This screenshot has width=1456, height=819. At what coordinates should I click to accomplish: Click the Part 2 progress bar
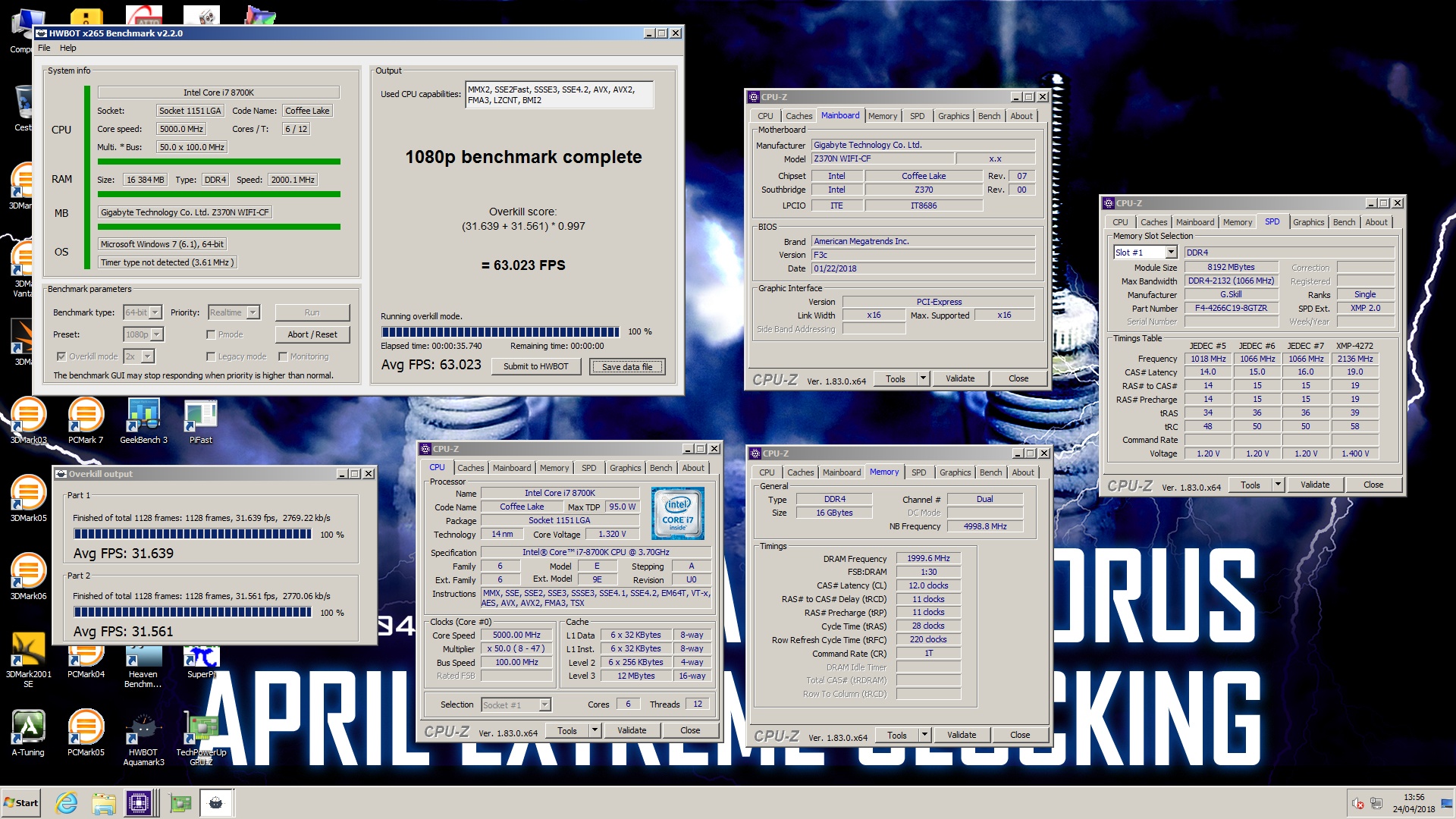coord(193,612)
